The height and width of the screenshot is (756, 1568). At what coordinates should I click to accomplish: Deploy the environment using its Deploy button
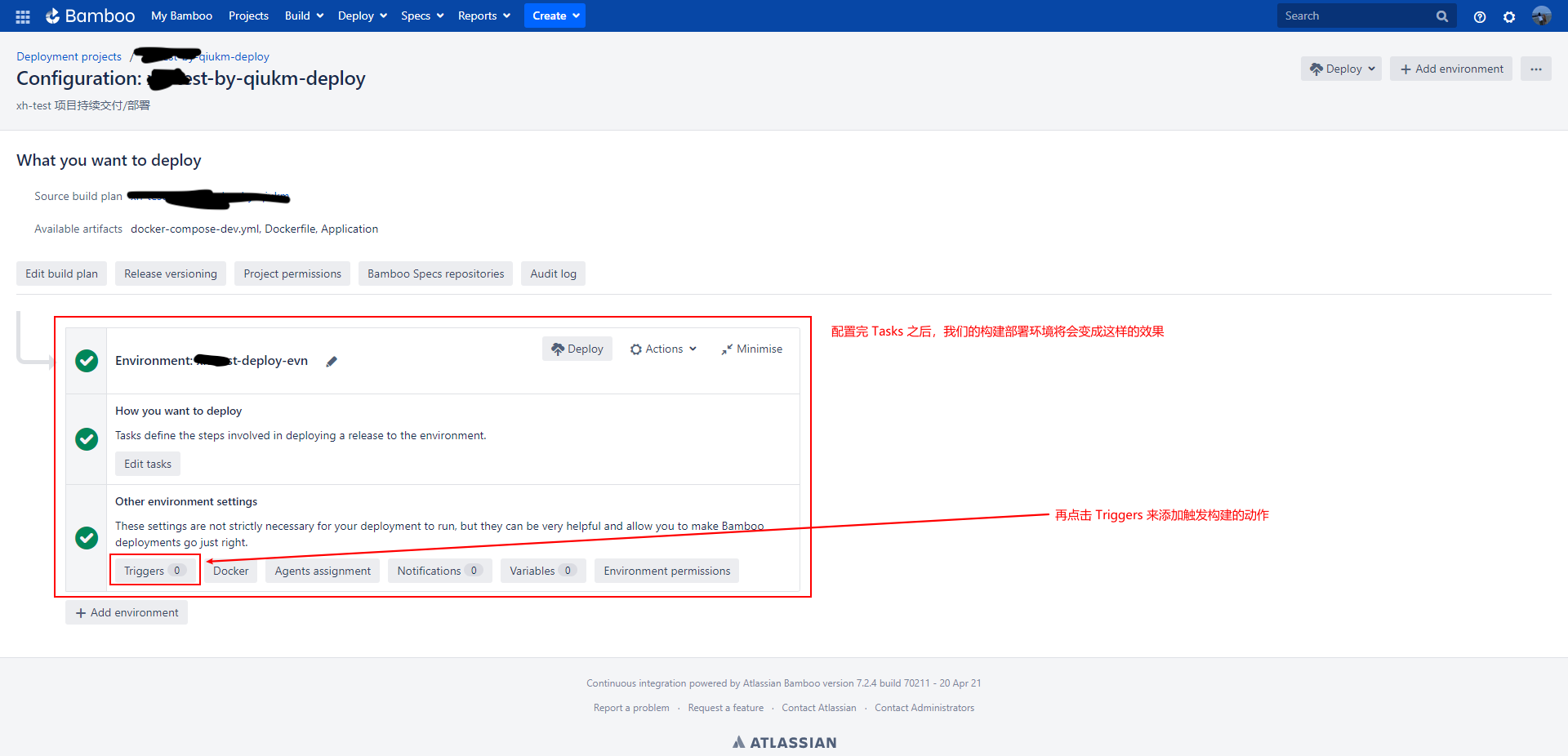[577, 349]
